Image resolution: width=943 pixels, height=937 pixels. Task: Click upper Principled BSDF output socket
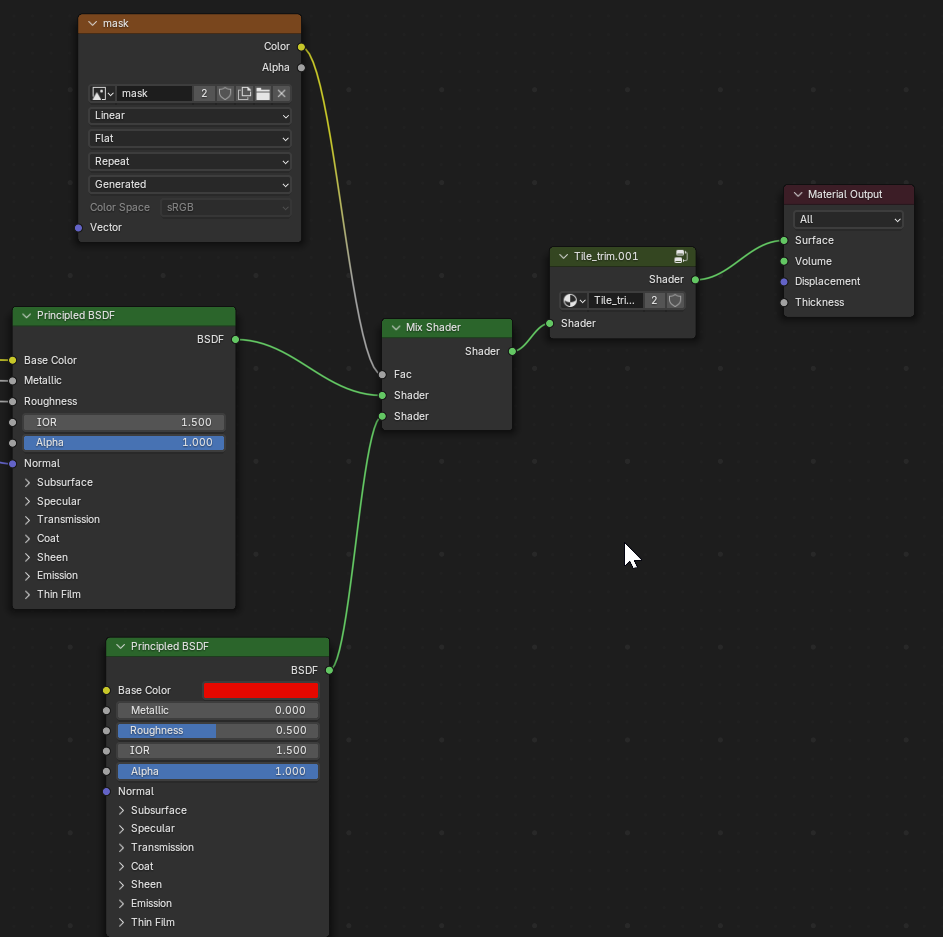236,340
